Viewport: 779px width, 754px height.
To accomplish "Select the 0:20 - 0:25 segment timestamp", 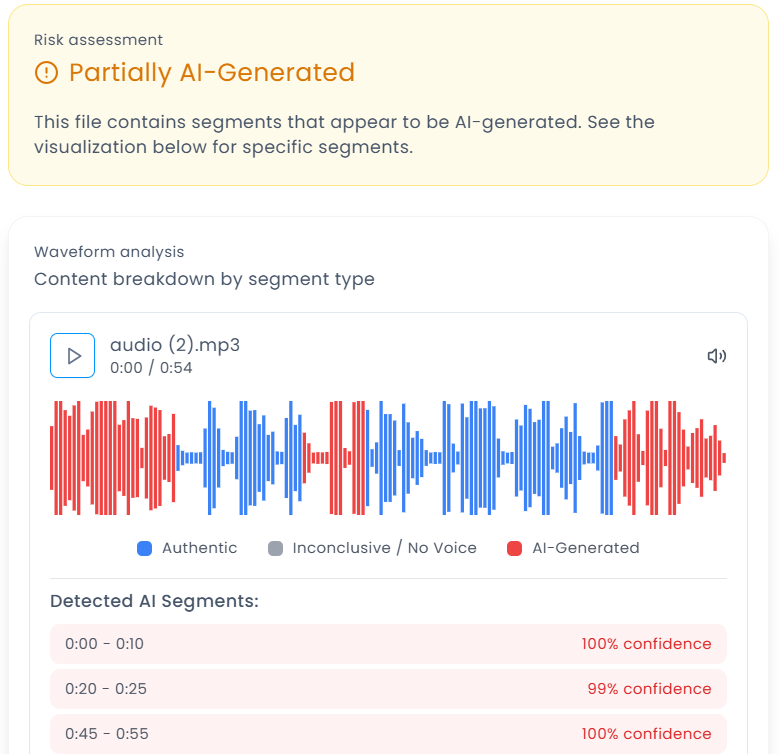I will pyautogui.click(x=104, y=689).
